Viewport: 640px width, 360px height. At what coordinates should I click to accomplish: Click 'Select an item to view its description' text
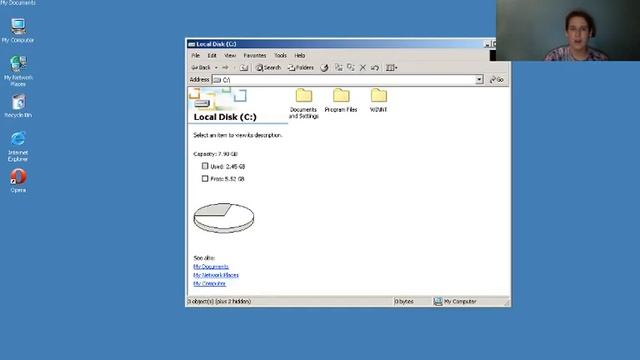click(238, 135)
